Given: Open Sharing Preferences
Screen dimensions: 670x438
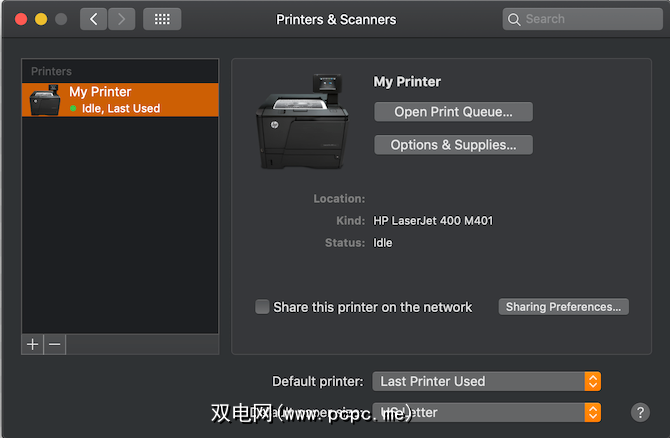Looking at the screenshot, I should click(x=563, y=307).
